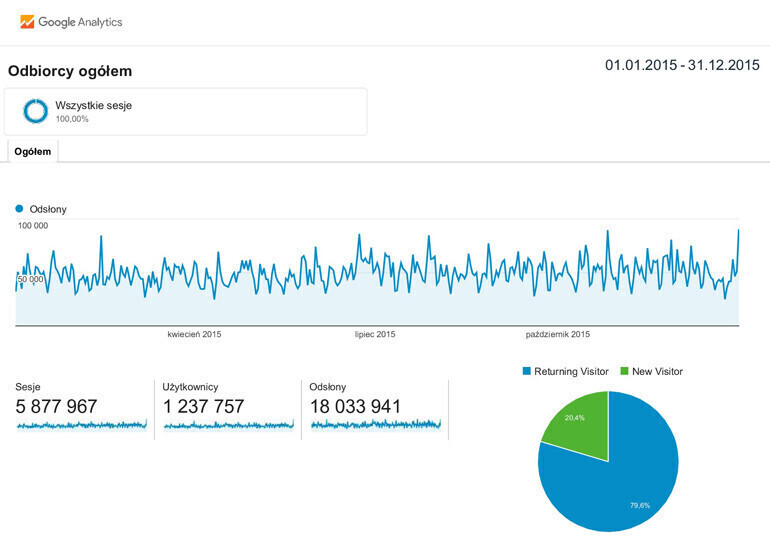
Task: Click the Sesje value 5 877 967
Action: click(x=57, y=406)
